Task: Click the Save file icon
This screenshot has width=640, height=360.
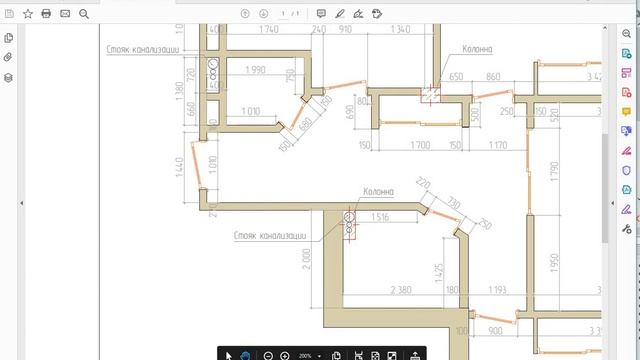Action: click(9, 14)
